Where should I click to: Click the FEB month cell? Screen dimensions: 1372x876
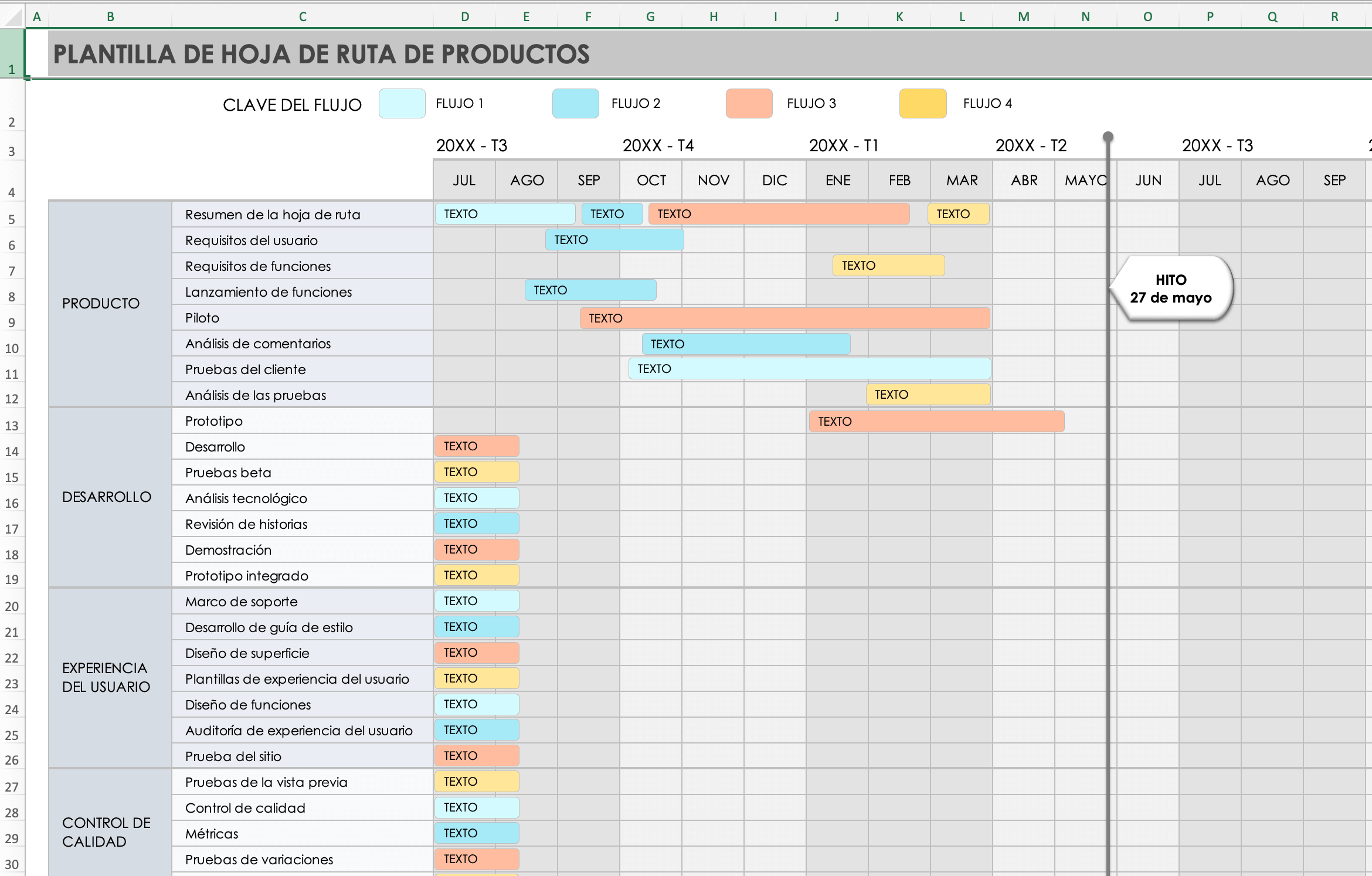click(899, 180)
